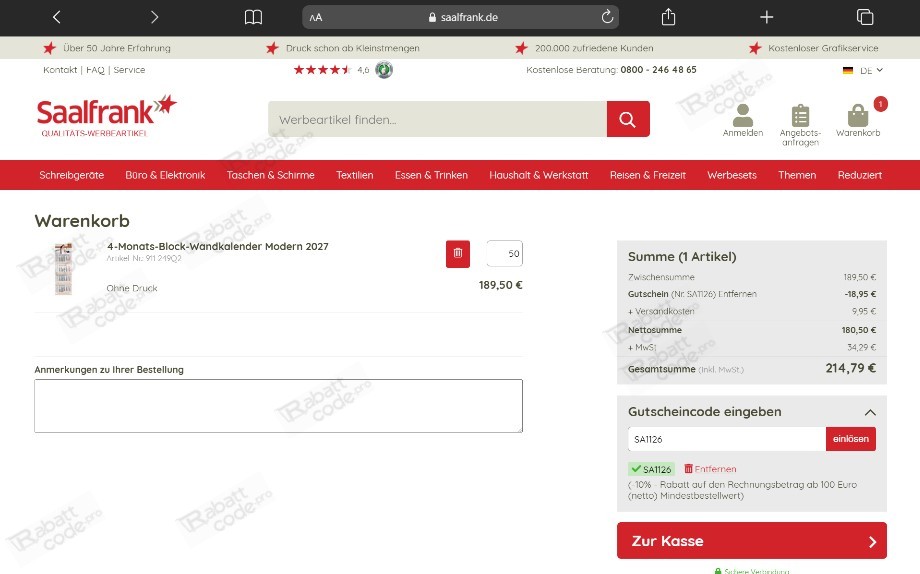The width and height of the screenshot is (920, 574).
Task: Open the Themen menu
Action: pyautogui.click(x=797, y=175)
